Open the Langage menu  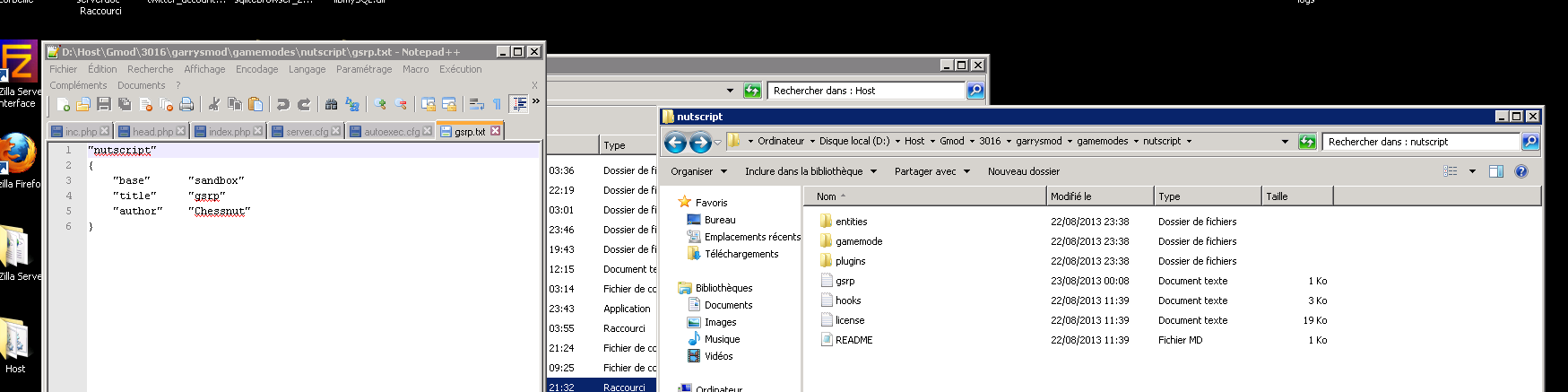pyautogui.click(x=308, y=69)
